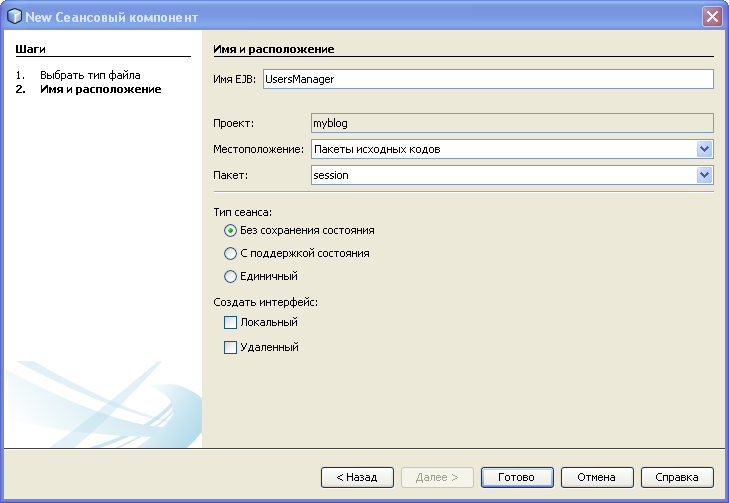Click step 2 Имя и расположение in steps list
The image size is (729, 503).
tap(100, 89)
